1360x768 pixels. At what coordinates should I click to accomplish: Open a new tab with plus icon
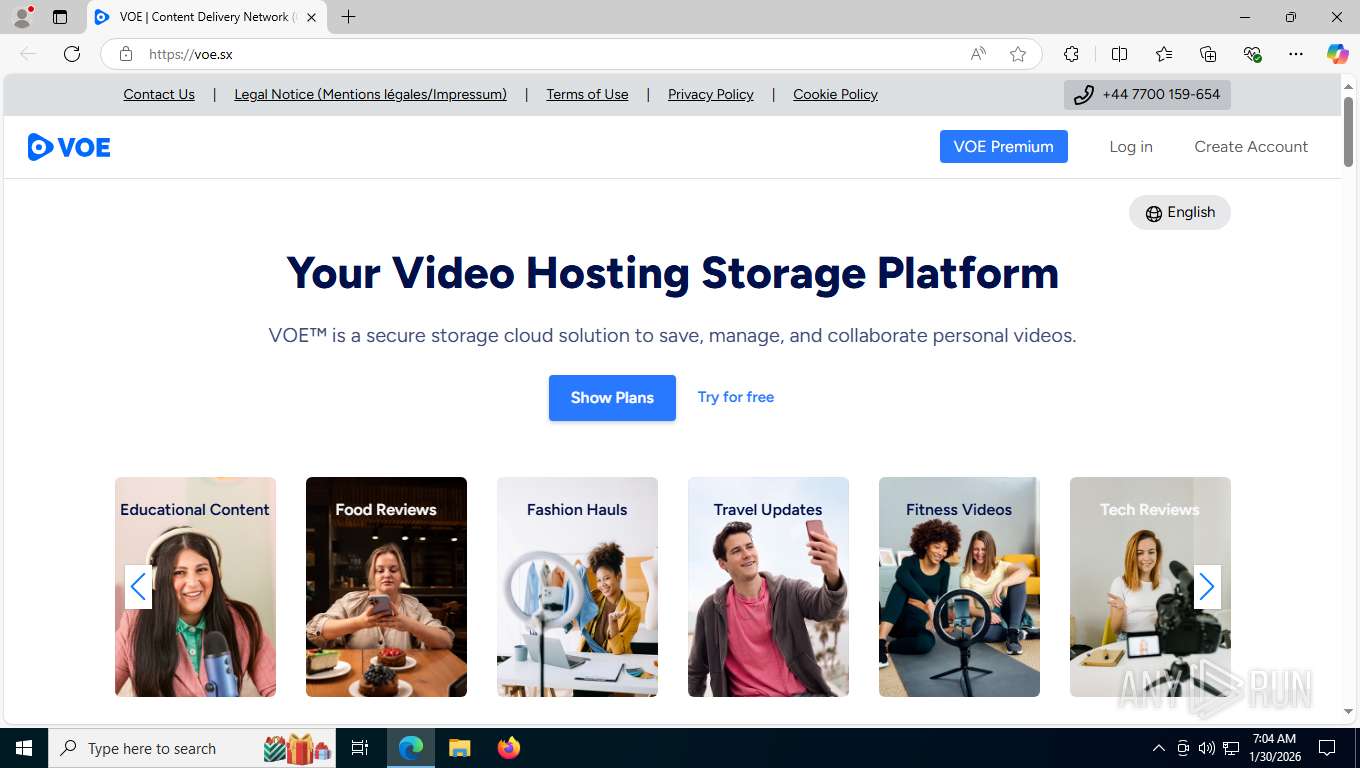(348, 17)
